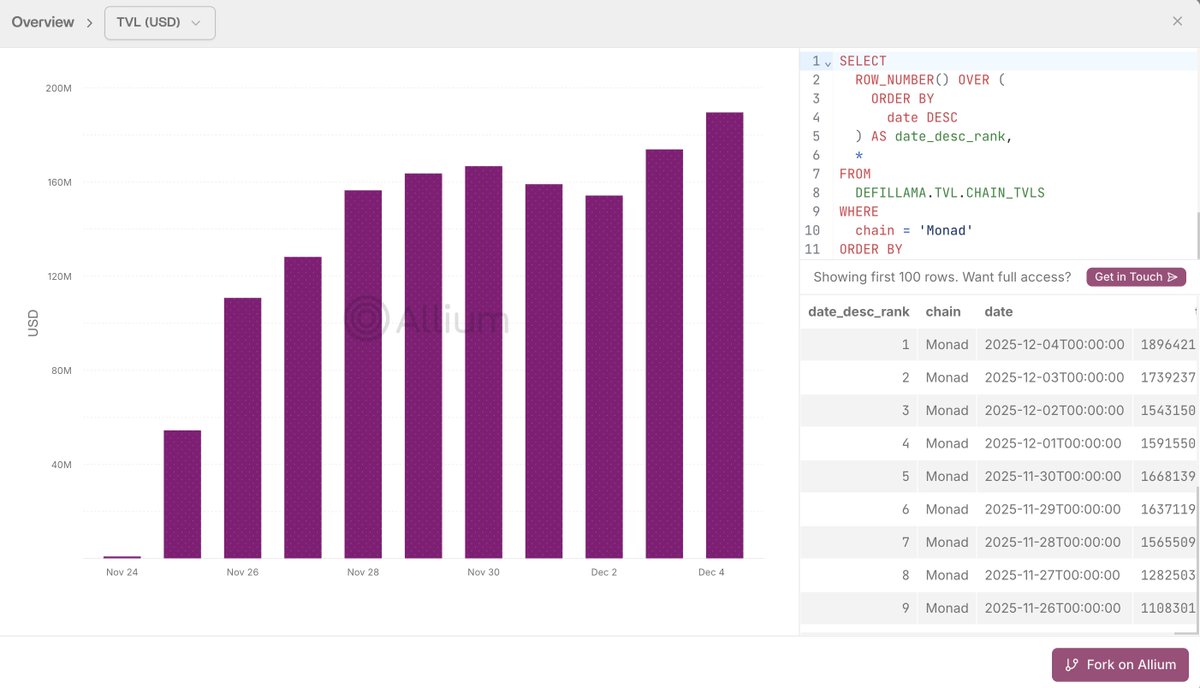Click the send arrow icon in Get in Touch
Image resolution: width=1200 pixels, height=688 pixels.
(x=1173, y=277)
